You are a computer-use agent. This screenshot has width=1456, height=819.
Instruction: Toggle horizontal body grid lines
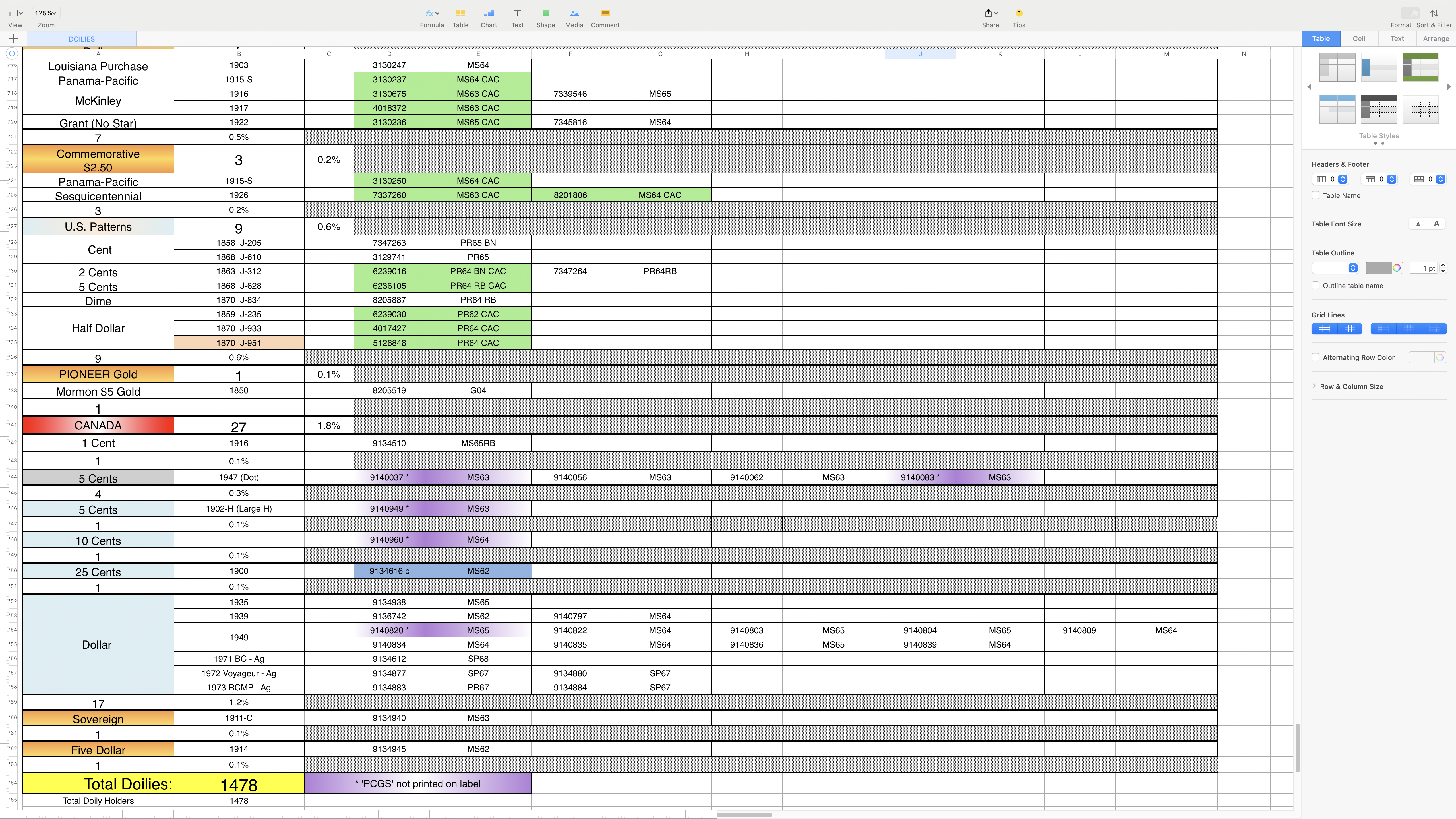(1324, 329)
